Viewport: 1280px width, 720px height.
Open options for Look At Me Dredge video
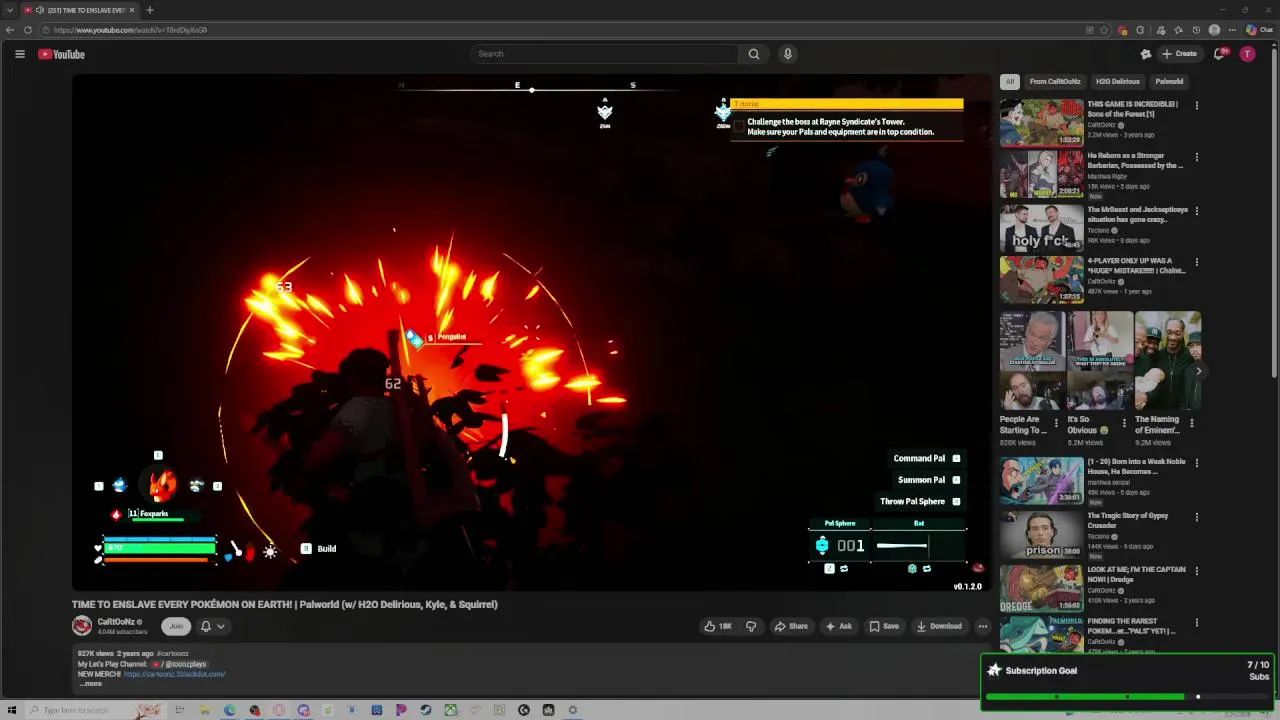pos(1196,570)
